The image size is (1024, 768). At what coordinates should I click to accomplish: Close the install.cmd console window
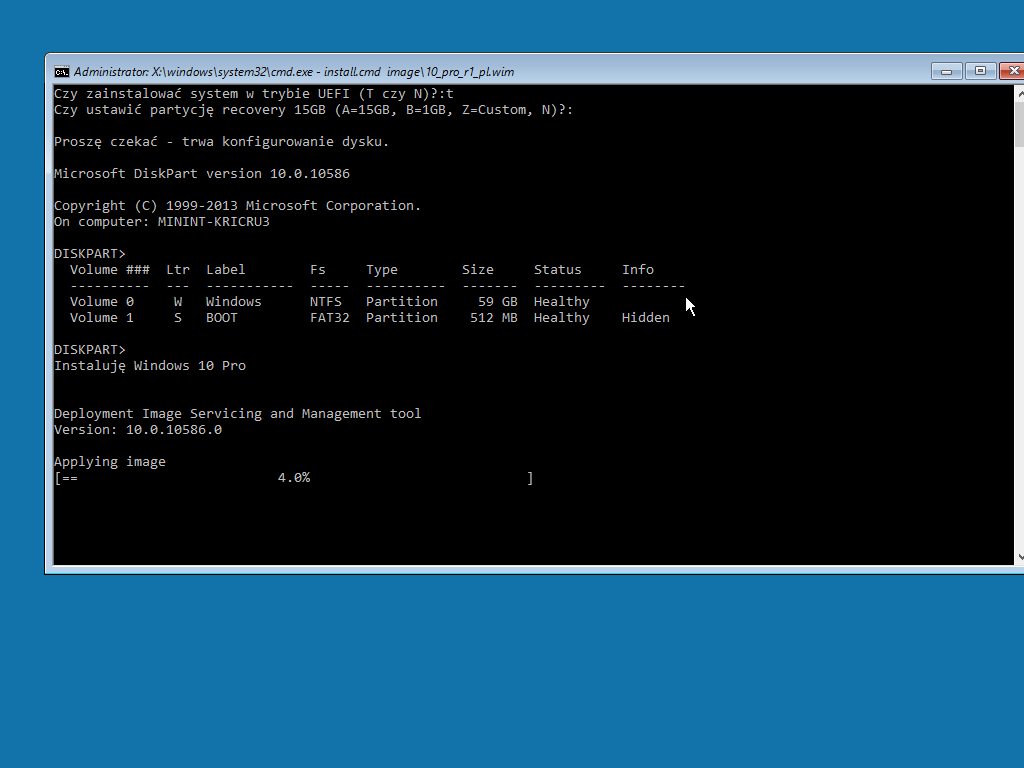(x=1013, y=71)
